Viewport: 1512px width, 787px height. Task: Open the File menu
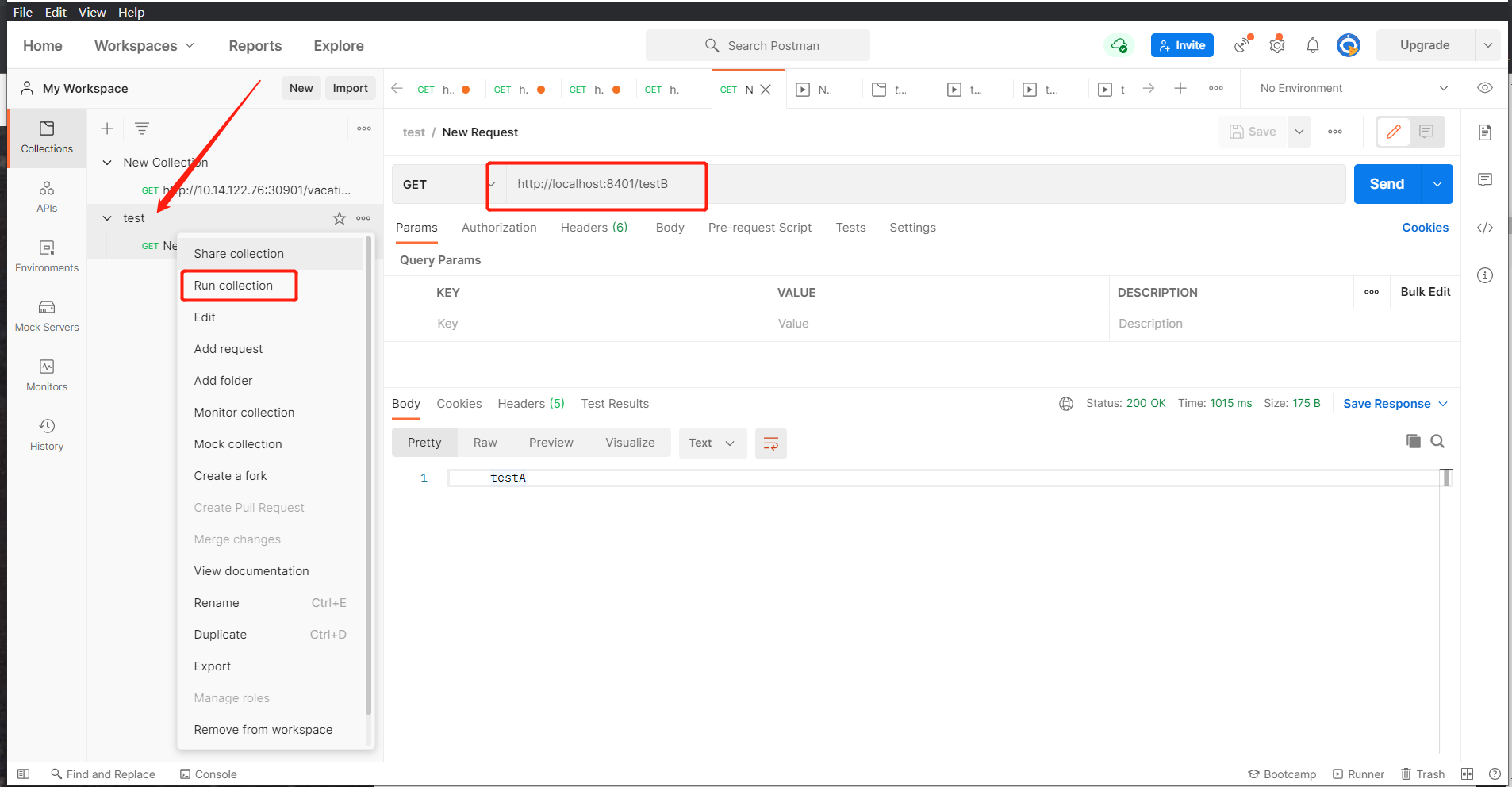(x=23, y=12)
